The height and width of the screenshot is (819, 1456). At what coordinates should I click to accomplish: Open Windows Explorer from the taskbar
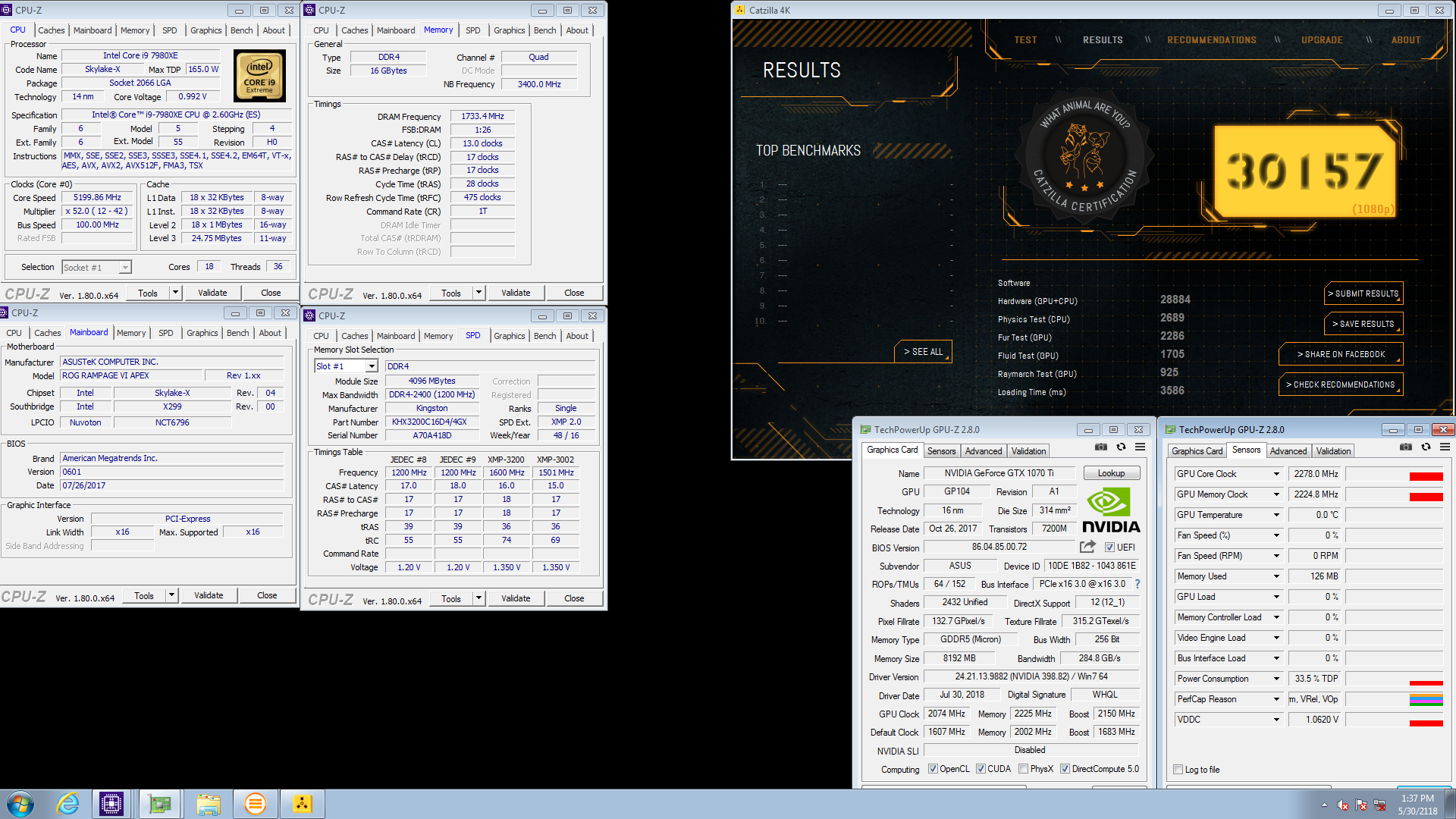click(x=208, y=804)
